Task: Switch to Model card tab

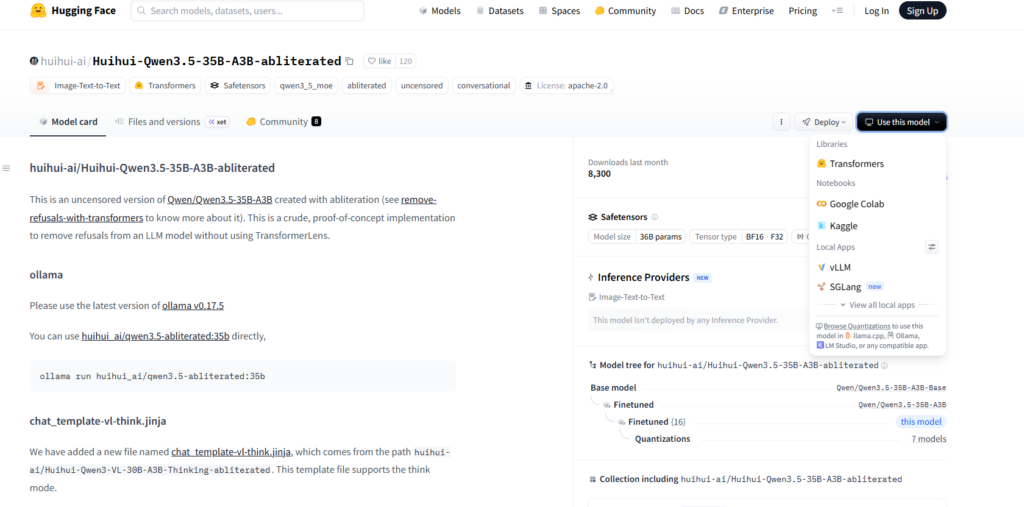Action: (x=68, y=122)
